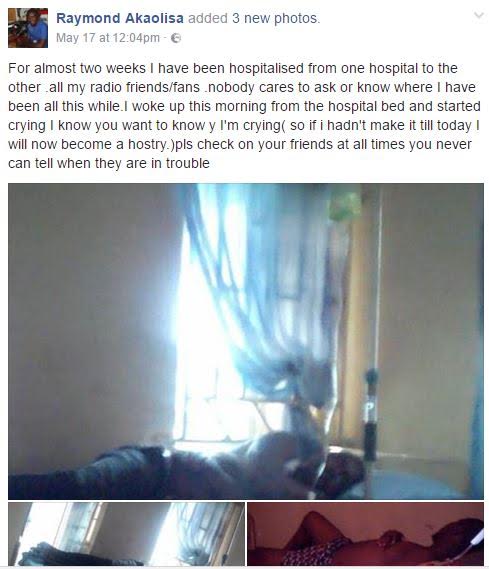489x569 pixels.
Task: Open the bottom-right reddish photo thumbnail
Action: [x=365, y=534]
